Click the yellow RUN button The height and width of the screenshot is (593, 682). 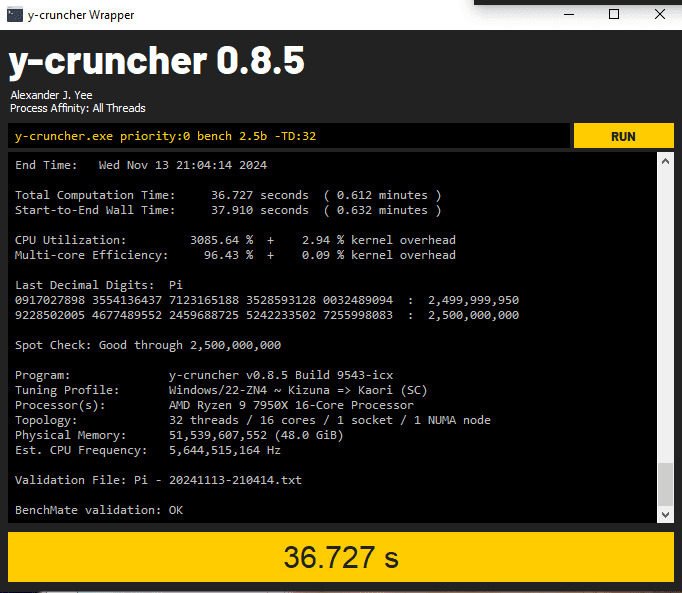(623, 136)
